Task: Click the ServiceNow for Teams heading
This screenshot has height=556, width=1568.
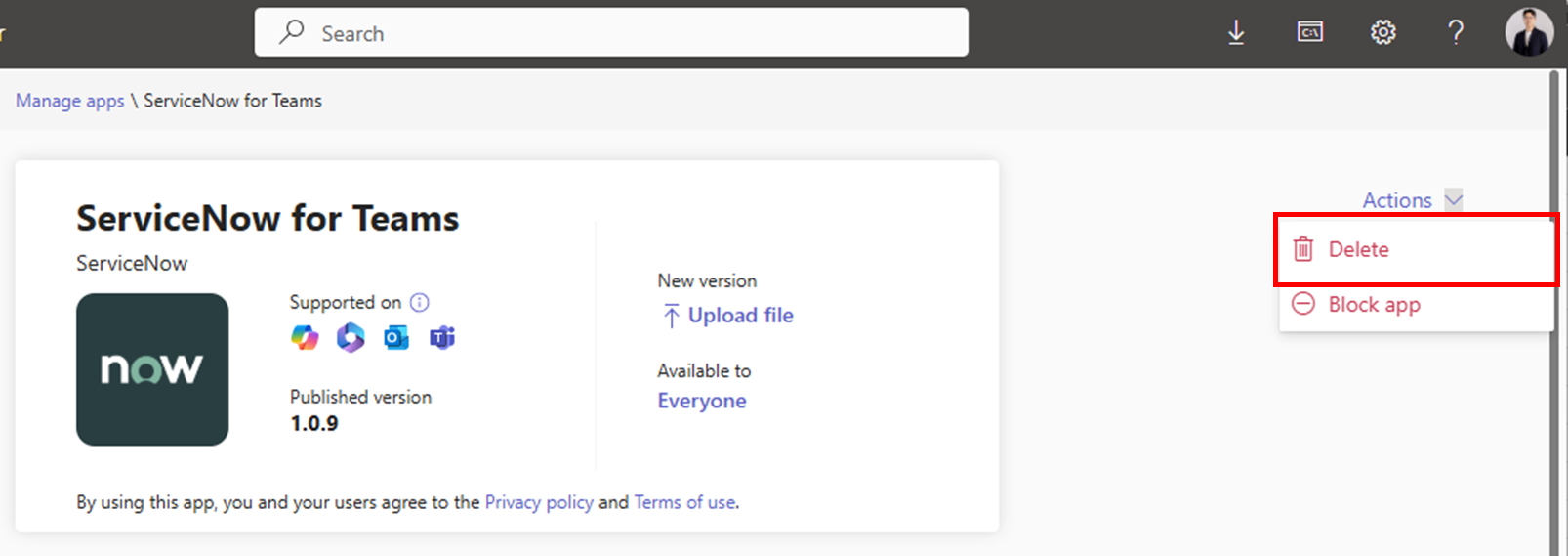Action: [x=268, y=218]
